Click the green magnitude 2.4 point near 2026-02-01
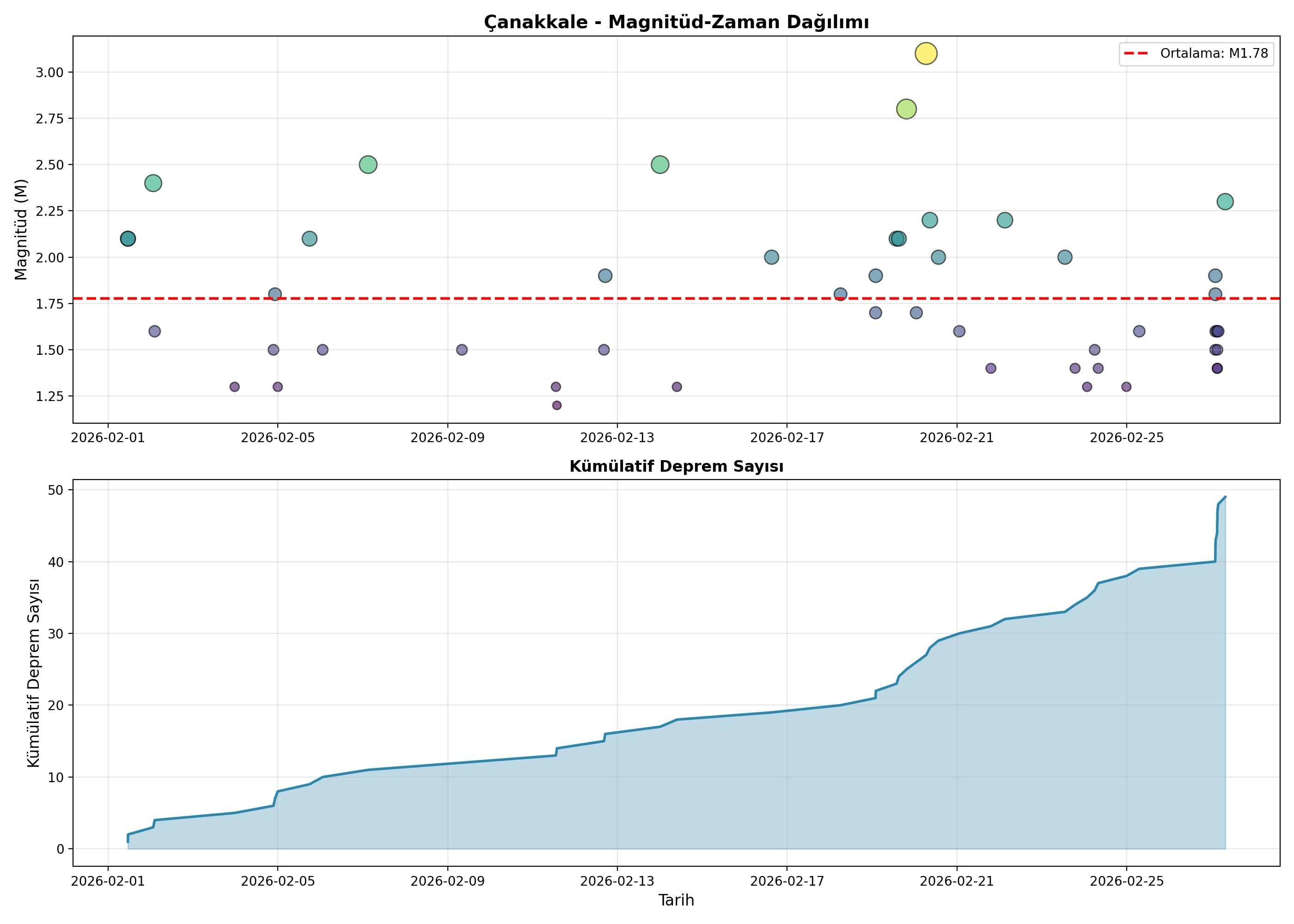 [x=153, y=183]
